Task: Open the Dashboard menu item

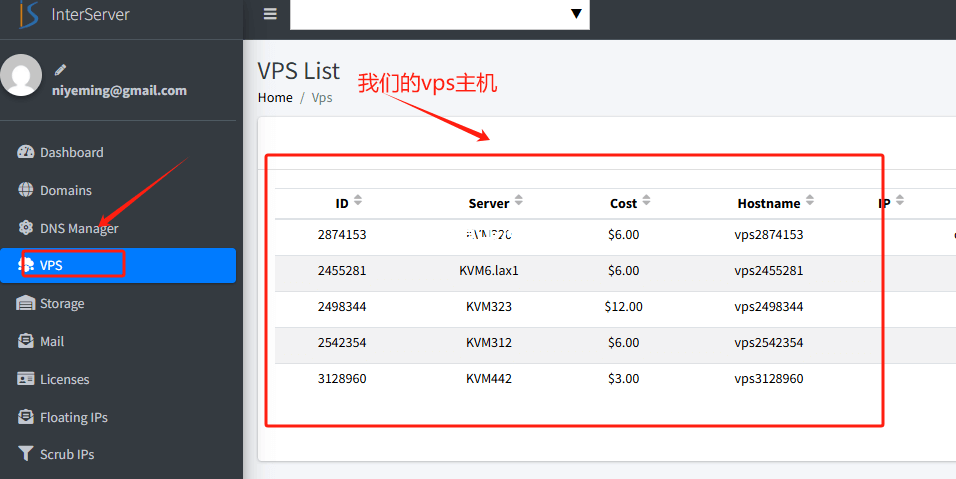Action: pyautogui.click(x=118, y=152)
